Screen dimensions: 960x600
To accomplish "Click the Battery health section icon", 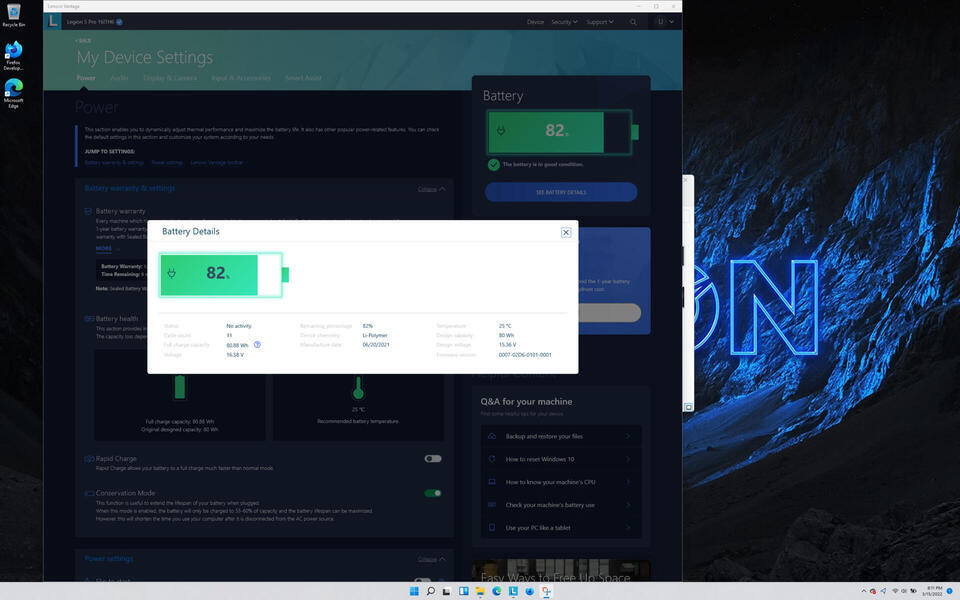I will 89,319.
